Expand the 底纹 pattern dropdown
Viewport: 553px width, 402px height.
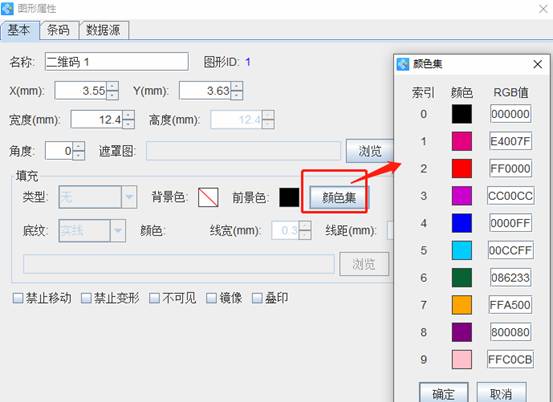[118, 231]
